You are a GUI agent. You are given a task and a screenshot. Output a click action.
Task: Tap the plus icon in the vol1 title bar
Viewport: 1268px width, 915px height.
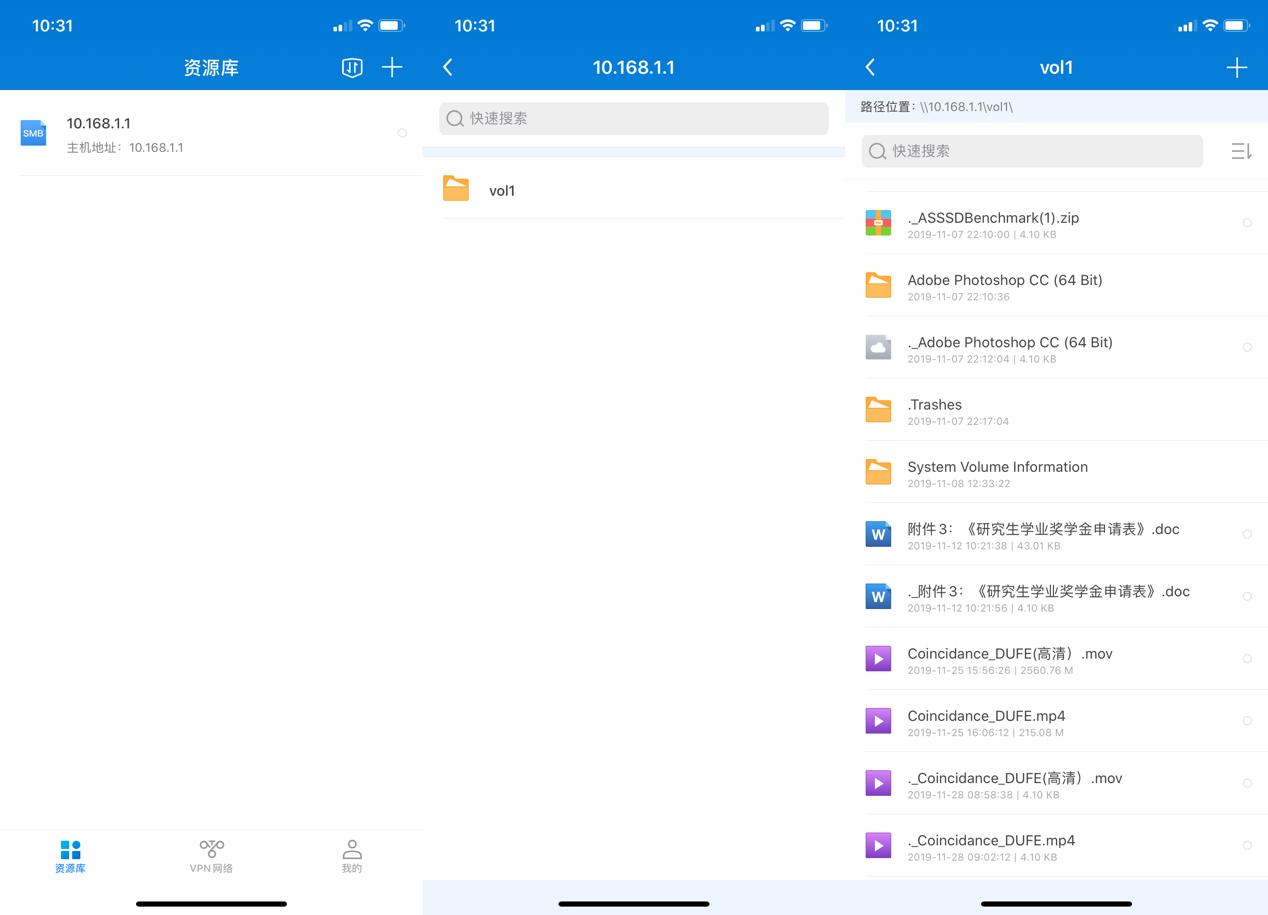click(1237, 67)
